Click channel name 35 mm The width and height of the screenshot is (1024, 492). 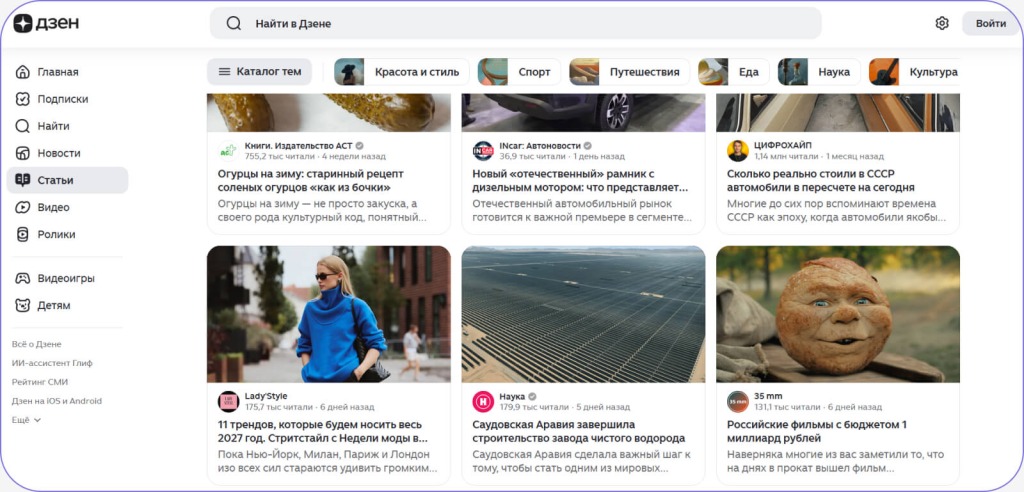(x=768, y=396)
